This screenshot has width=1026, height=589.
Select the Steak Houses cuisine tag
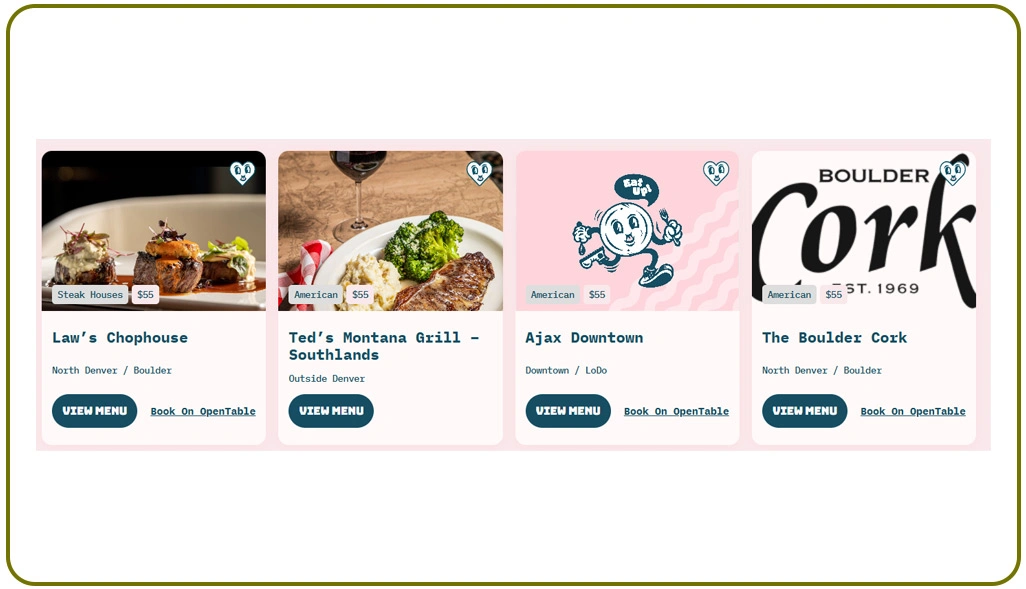tap(90, 294)
